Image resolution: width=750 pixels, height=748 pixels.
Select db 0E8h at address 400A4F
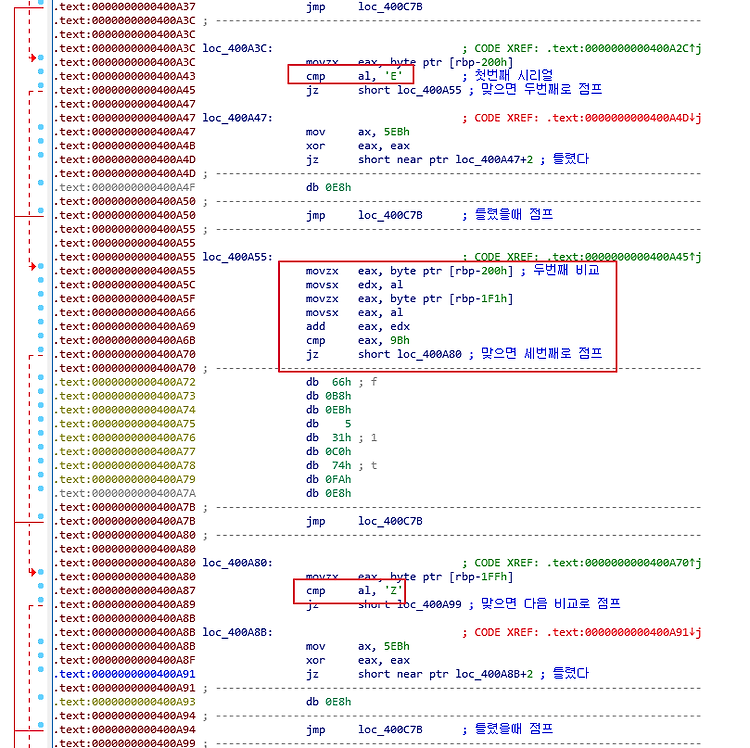(x=328, y=187)
